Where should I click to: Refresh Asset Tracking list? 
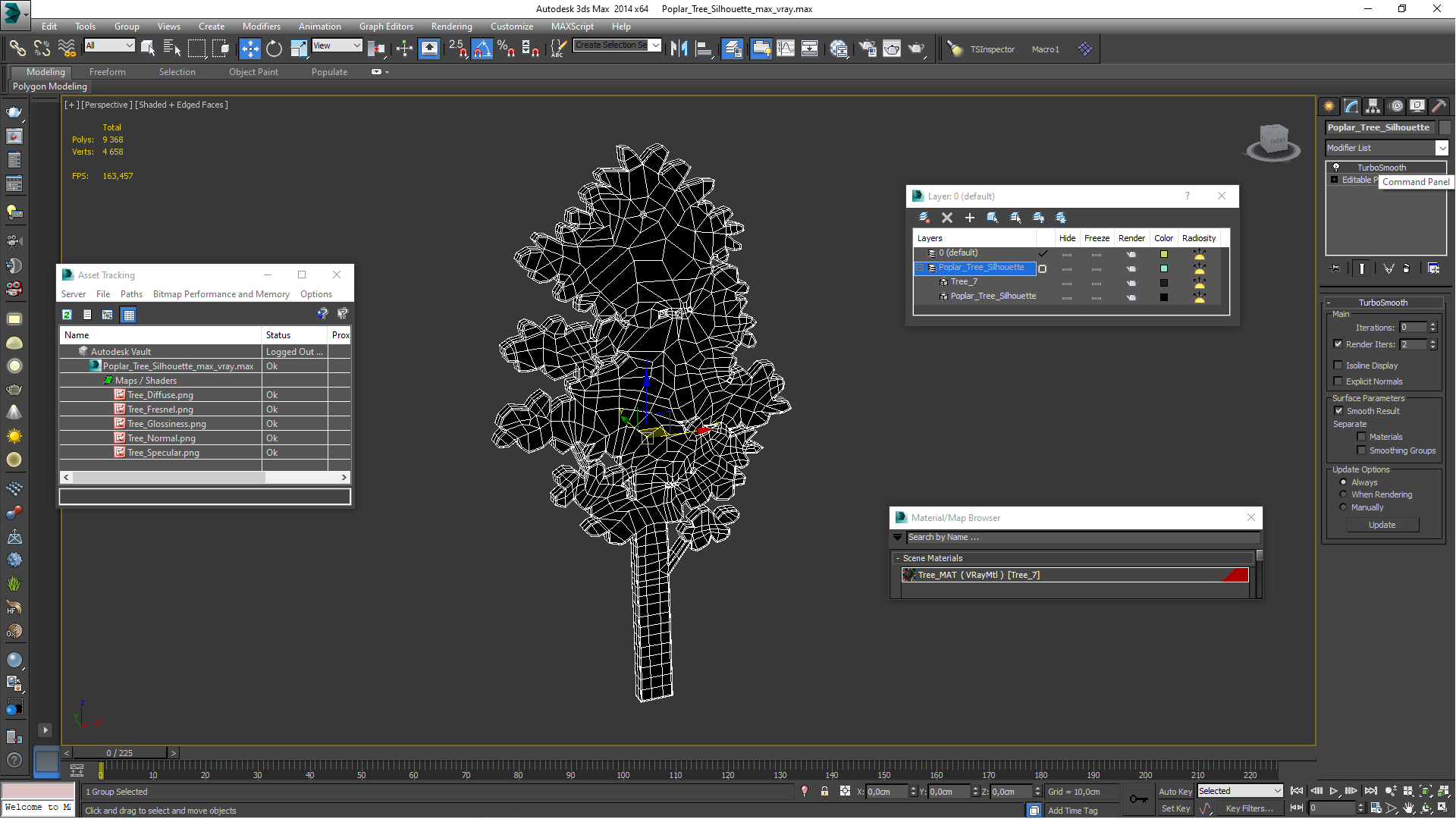coord(67,315)
